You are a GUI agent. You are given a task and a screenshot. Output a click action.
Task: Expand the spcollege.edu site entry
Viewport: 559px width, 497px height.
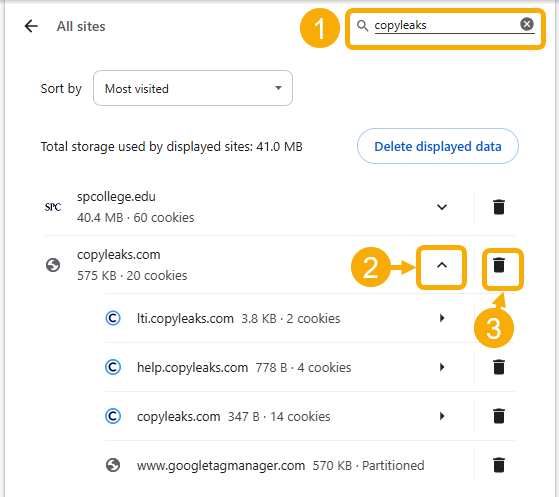point(442,207)
